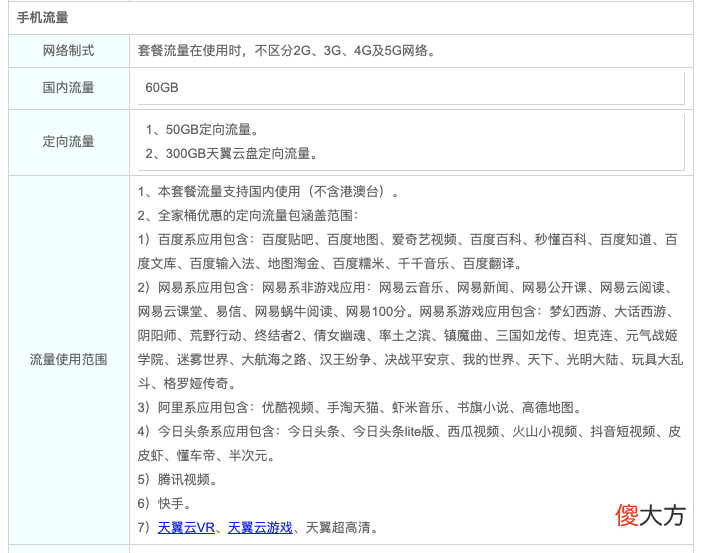This screenshot has height=553, width=705.
Task: Click the line starting '度文库、百度输入法'
Action: click(x=330, y=263)
